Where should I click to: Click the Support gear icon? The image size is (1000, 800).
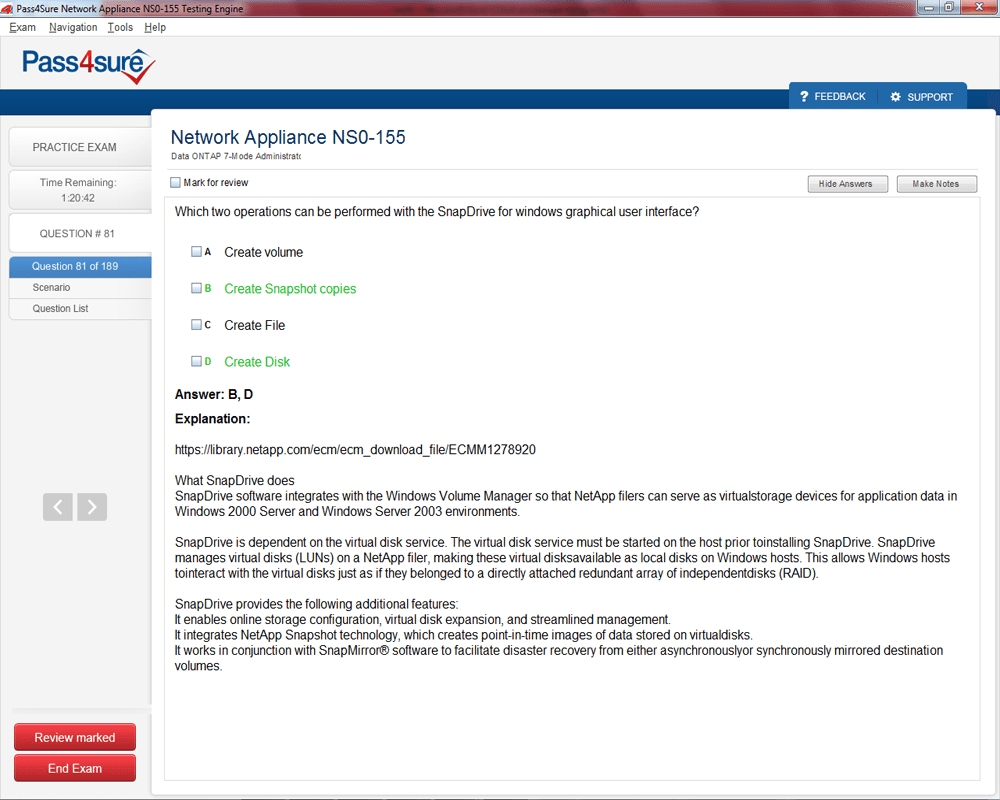coord(896,97)
